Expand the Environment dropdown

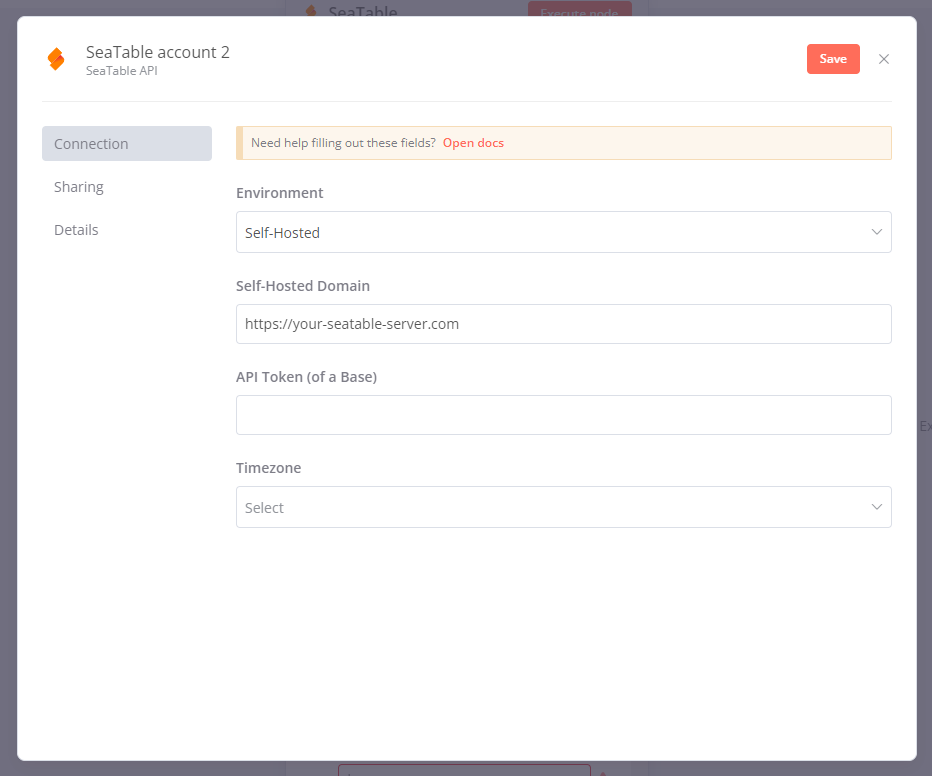(563, 232)
